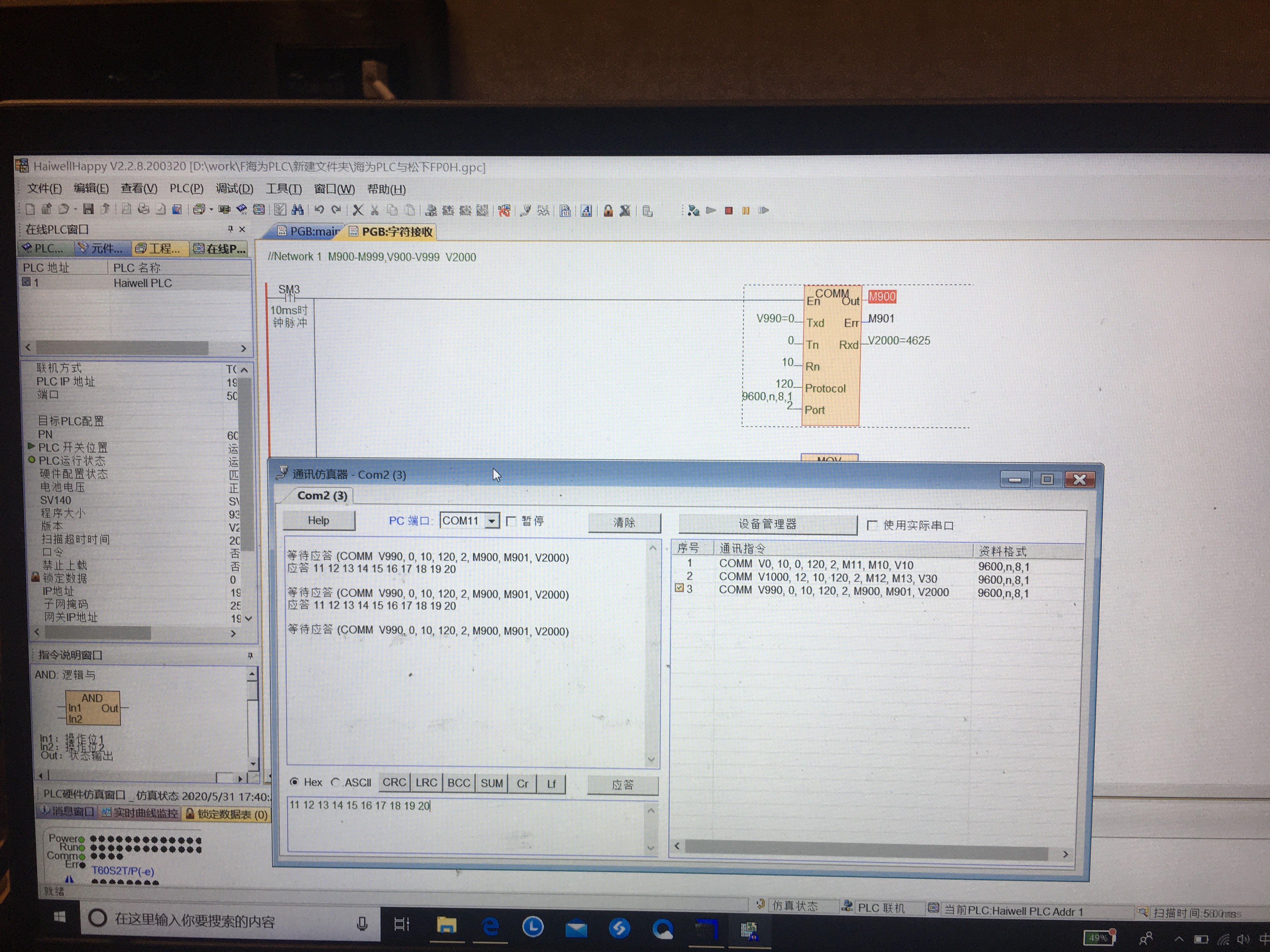
Task: Open the 调试(D) debug menu
Action: click(234, 189)
